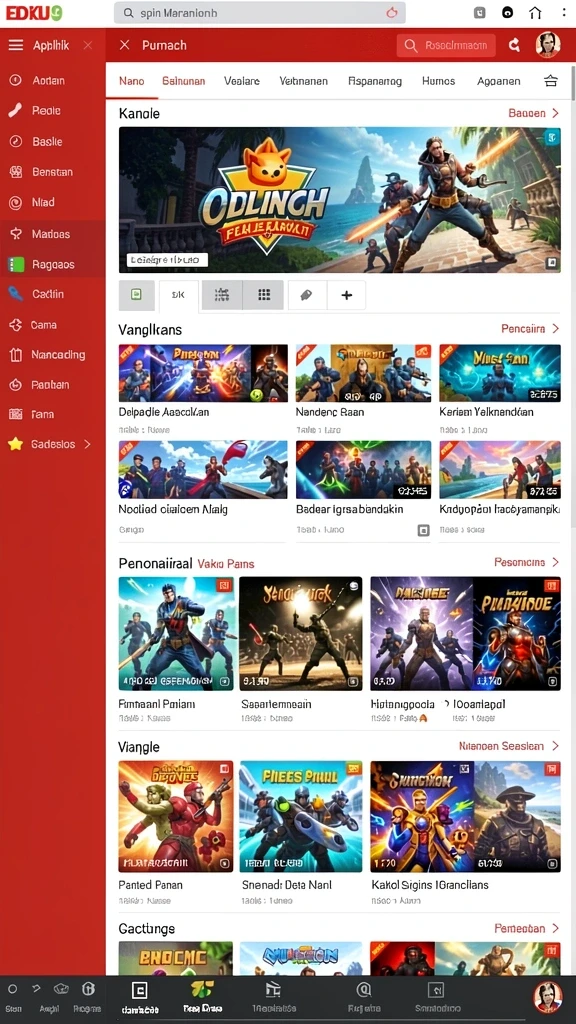Open the Nlad sidebar entry
Screen dimensions: 576x1024
click(x=43, y=202)
